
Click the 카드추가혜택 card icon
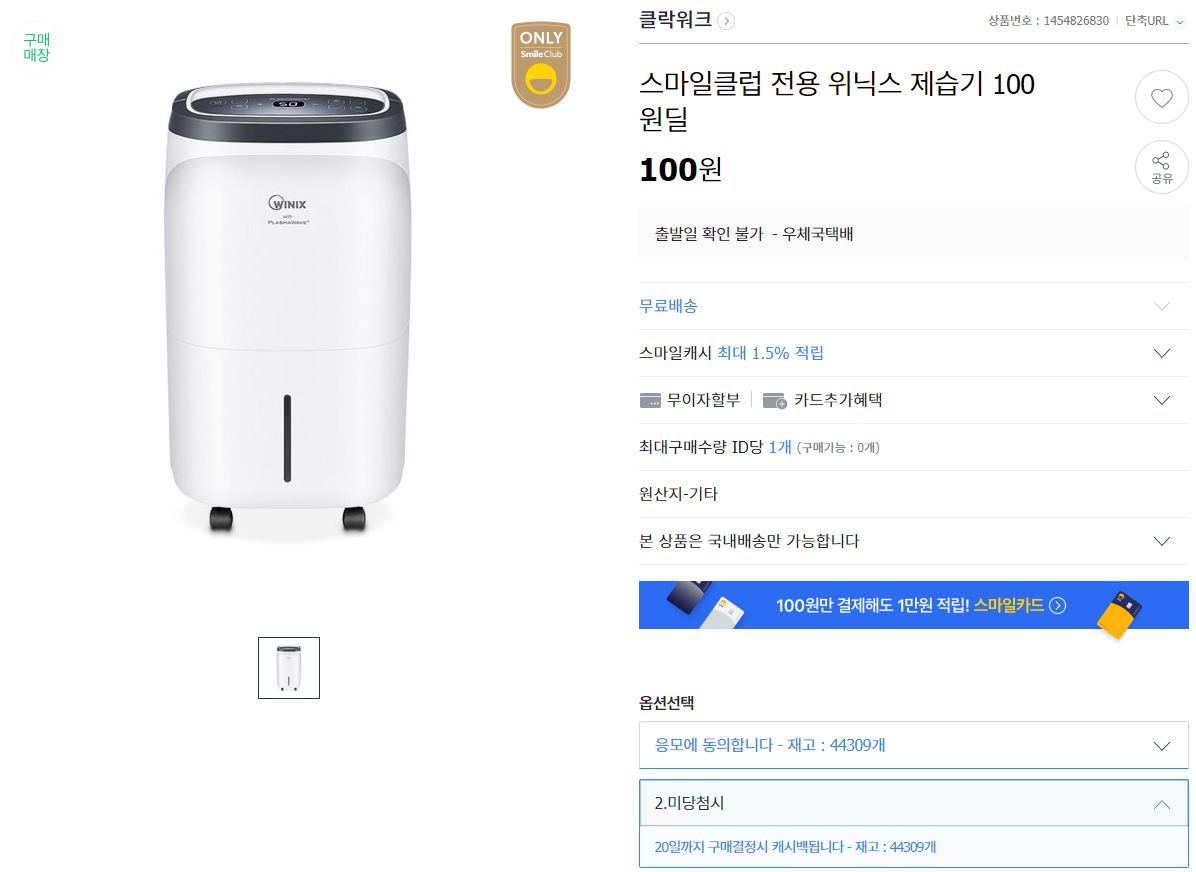(x=774, y=400)
